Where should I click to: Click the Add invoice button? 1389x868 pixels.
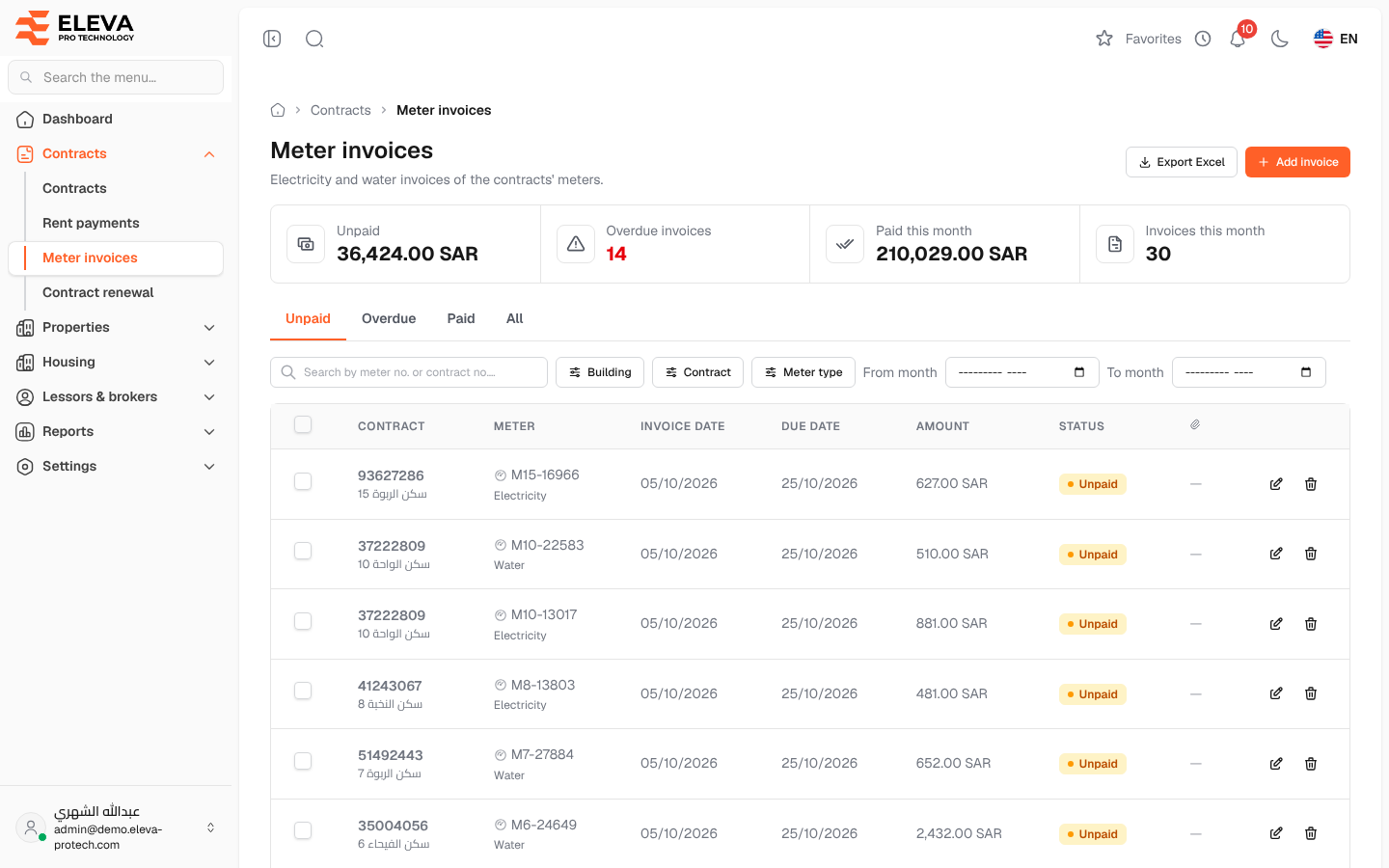click(x=1297, y=162)
